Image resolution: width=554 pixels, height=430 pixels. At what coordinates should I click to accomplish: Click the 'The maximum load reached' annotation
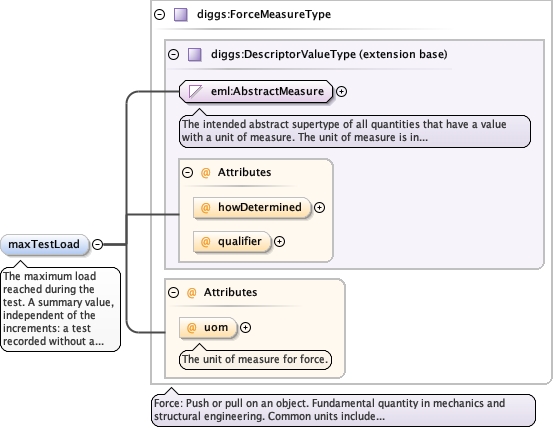point(60,309)
